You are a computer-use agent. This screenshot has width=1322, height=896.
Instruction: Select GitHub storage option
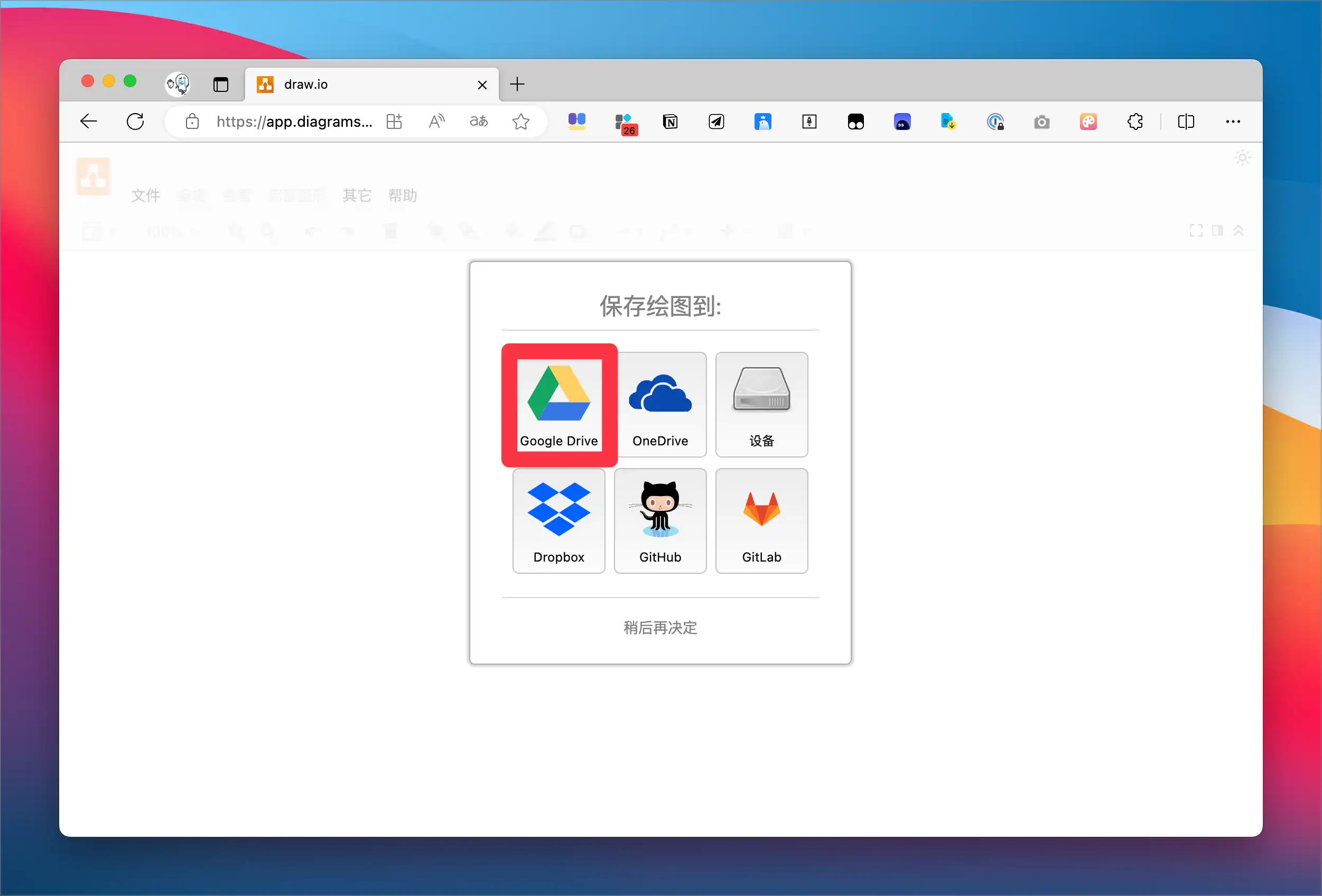(x=660, y=520)
